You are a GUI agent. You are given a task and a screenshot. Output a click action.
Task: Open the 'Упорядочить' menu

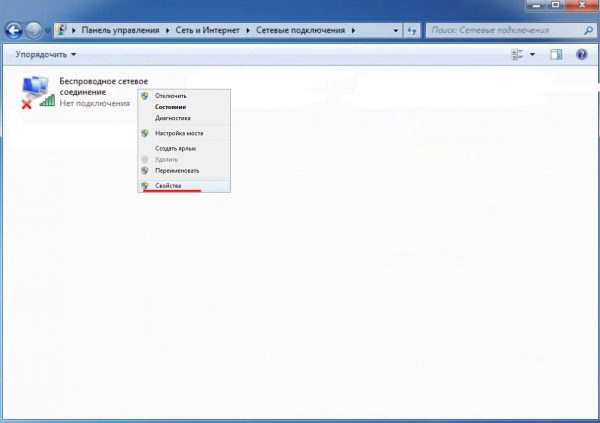(46, 54)
